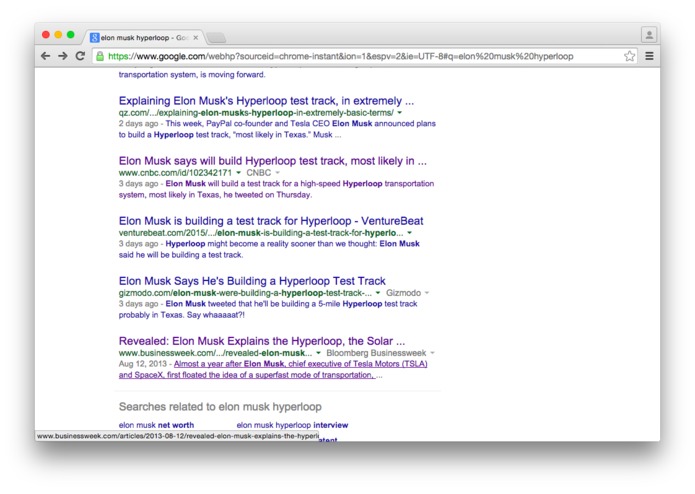The height and width of the screenshot is (494, 695).
Task: Search related 'elon musk net worth'
Action: (156, 425)
